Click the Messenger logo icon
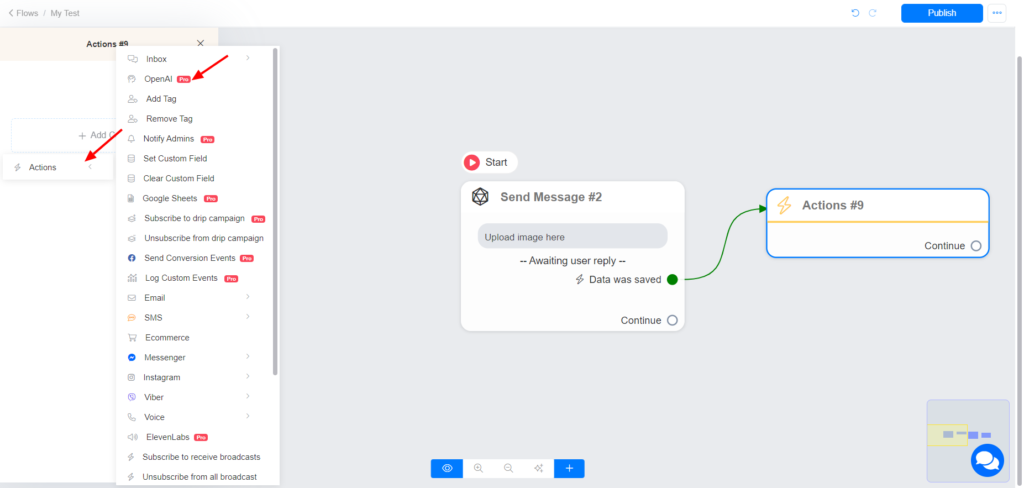1024x488 pixels. point(131,357)
